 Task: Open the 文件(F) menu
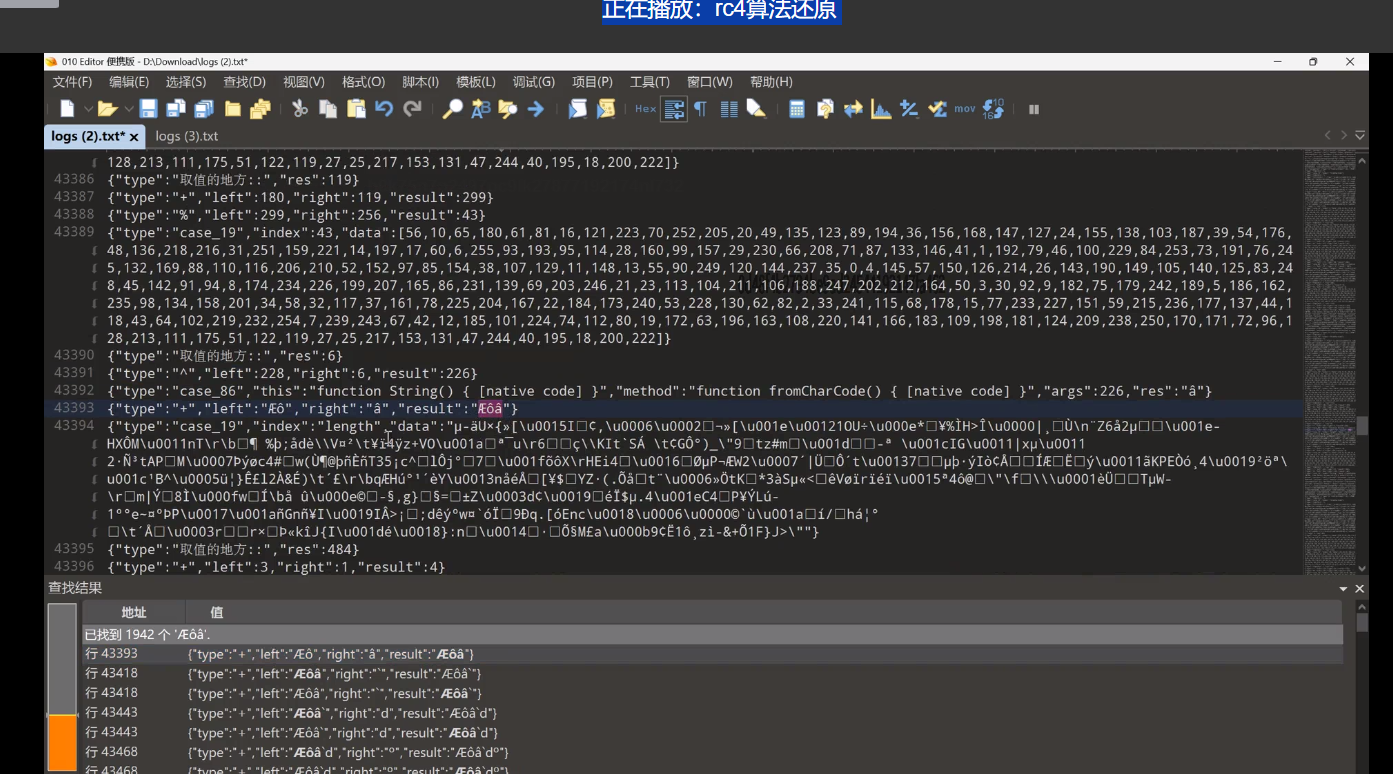click(x=72, y=82)
